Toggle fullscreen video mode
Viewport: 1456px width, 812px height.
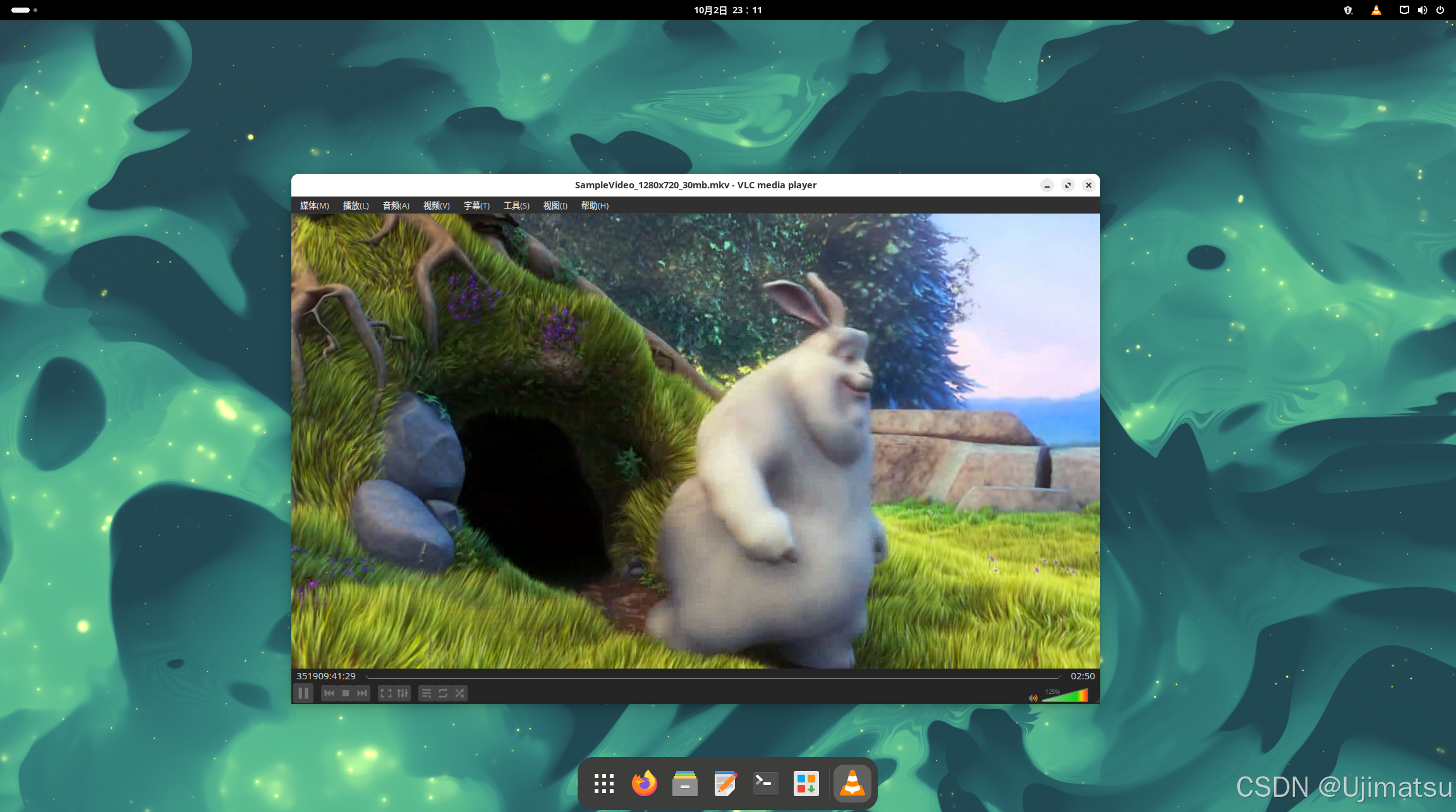[x=385, y=693]
